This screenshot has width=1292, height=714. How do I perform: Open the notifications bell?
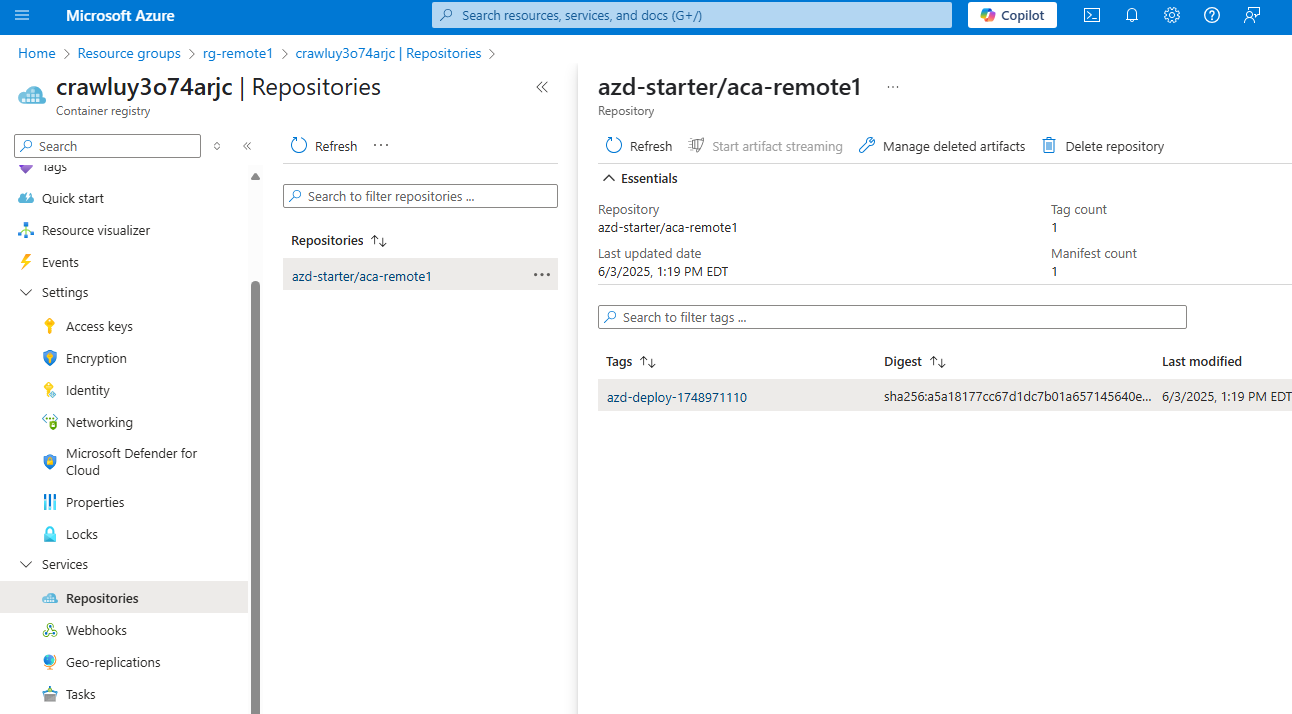[x=1132, y=15]
